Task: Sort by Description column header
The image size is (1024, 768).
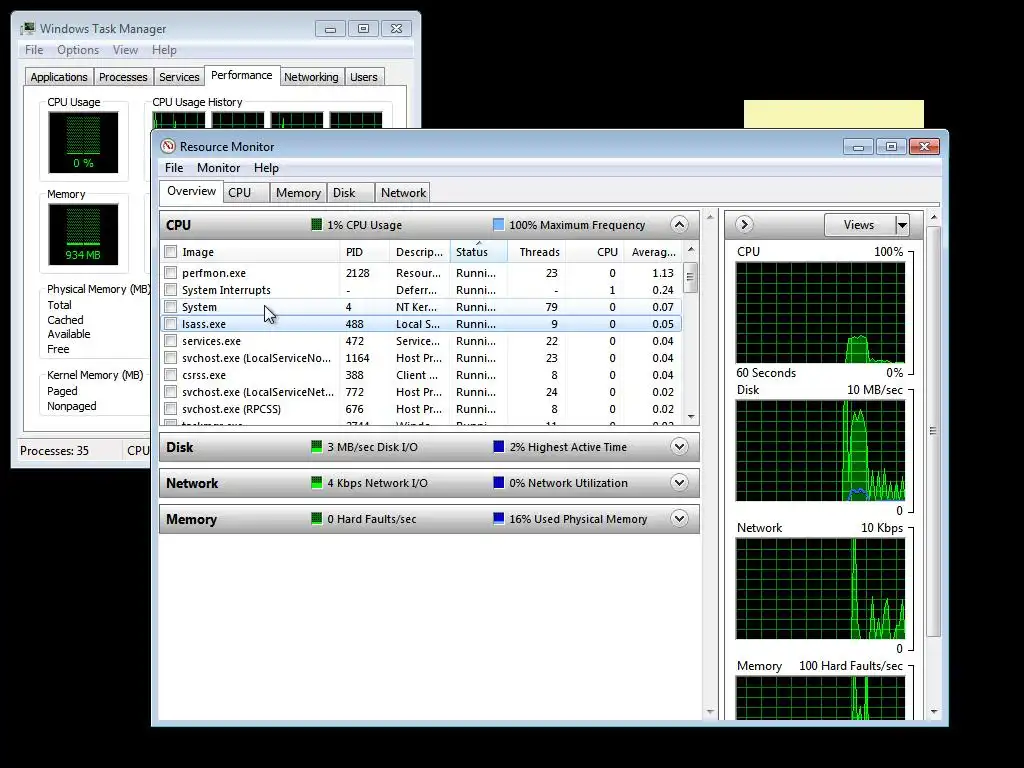Action: click(419, 251)
